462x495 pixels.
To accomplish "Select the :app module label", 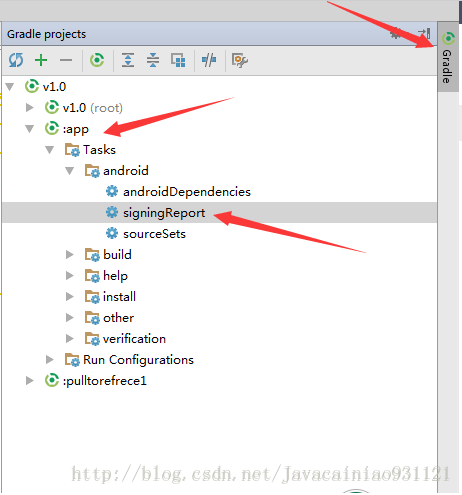I will (76, 129).
